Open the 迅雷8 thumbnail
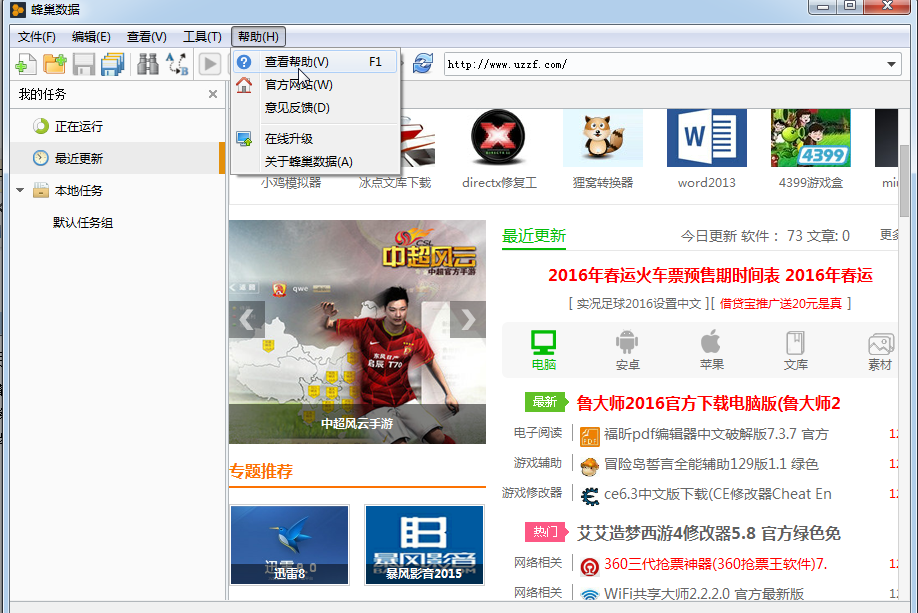 point(290,545)
